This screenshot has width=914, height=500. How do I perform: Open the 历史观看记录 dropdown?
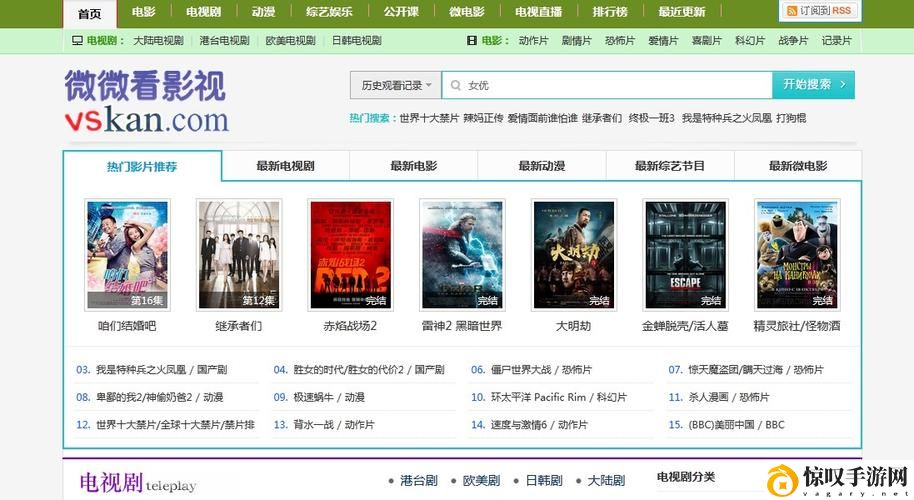tap(396, 85)
